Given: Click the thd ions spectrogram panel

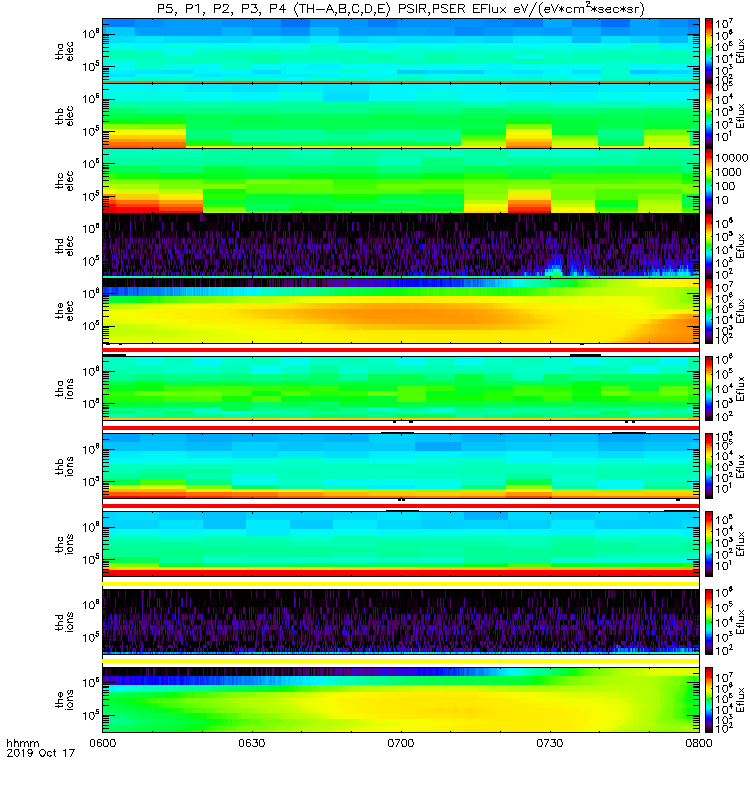Looking at the screenshot, I should point(401,622).
